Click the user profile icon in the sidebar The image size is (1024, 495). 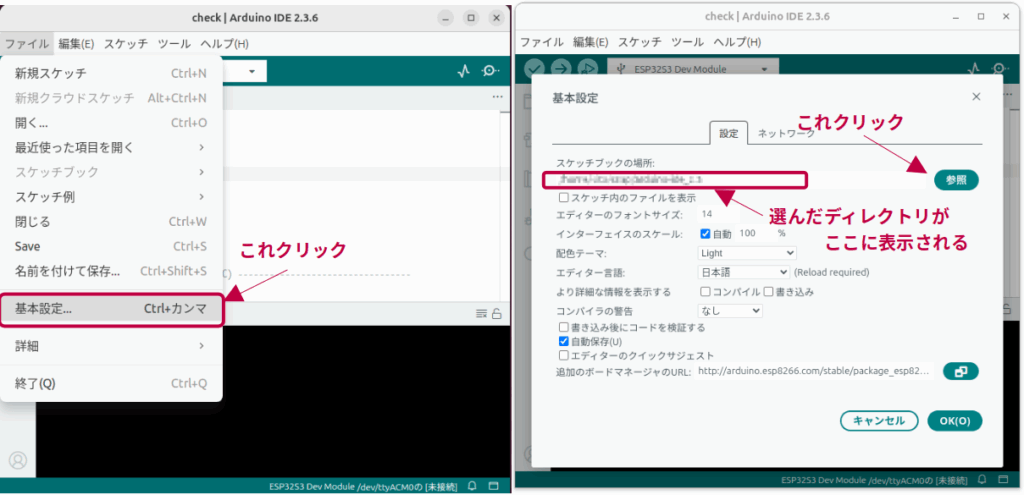(17, 461)
